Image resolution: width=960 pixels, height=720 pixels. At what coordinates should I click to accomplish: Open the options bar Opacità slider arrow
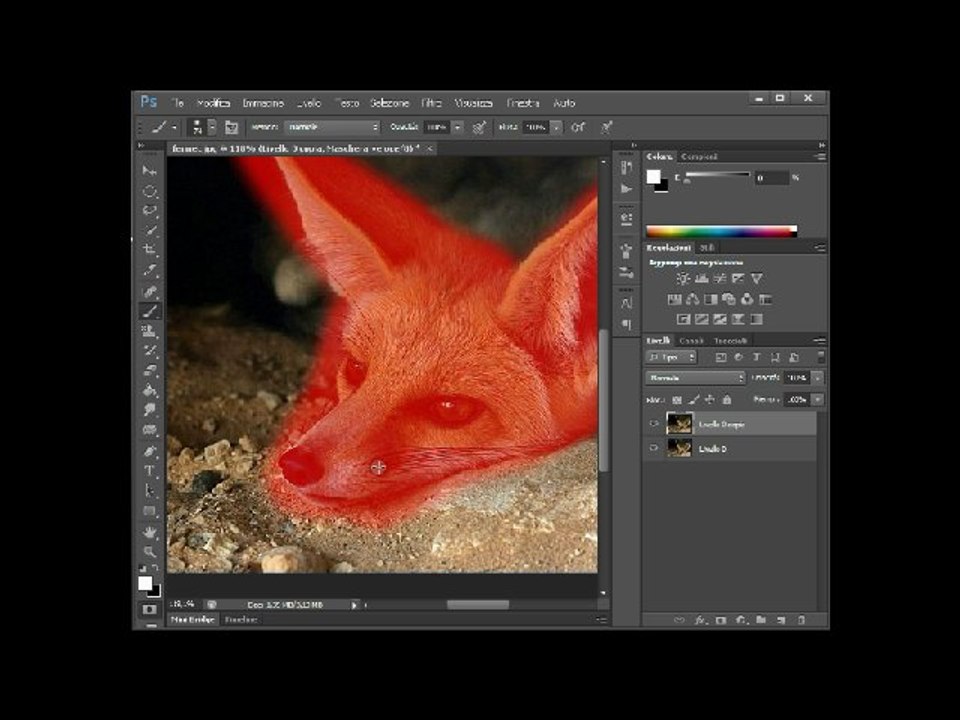click(457, 127)
